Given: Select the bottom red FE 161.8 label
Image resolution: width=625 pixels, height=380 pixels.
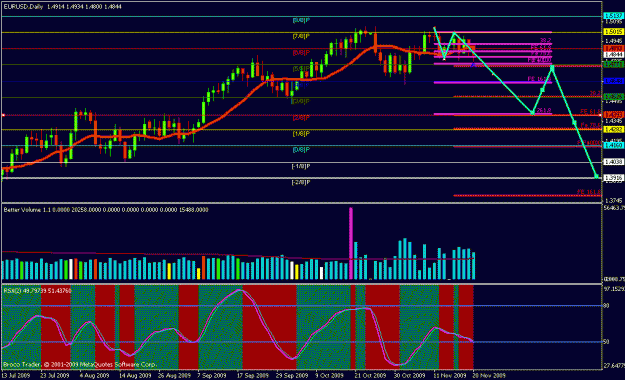Looking at the screenshot, I should [589, 192].
